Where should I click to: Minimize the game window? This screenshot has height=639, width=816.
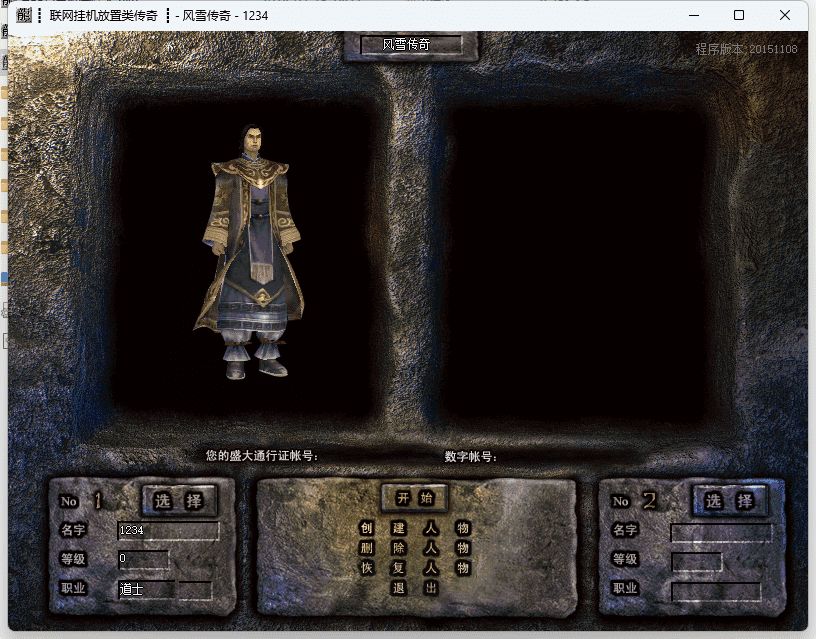694,16
